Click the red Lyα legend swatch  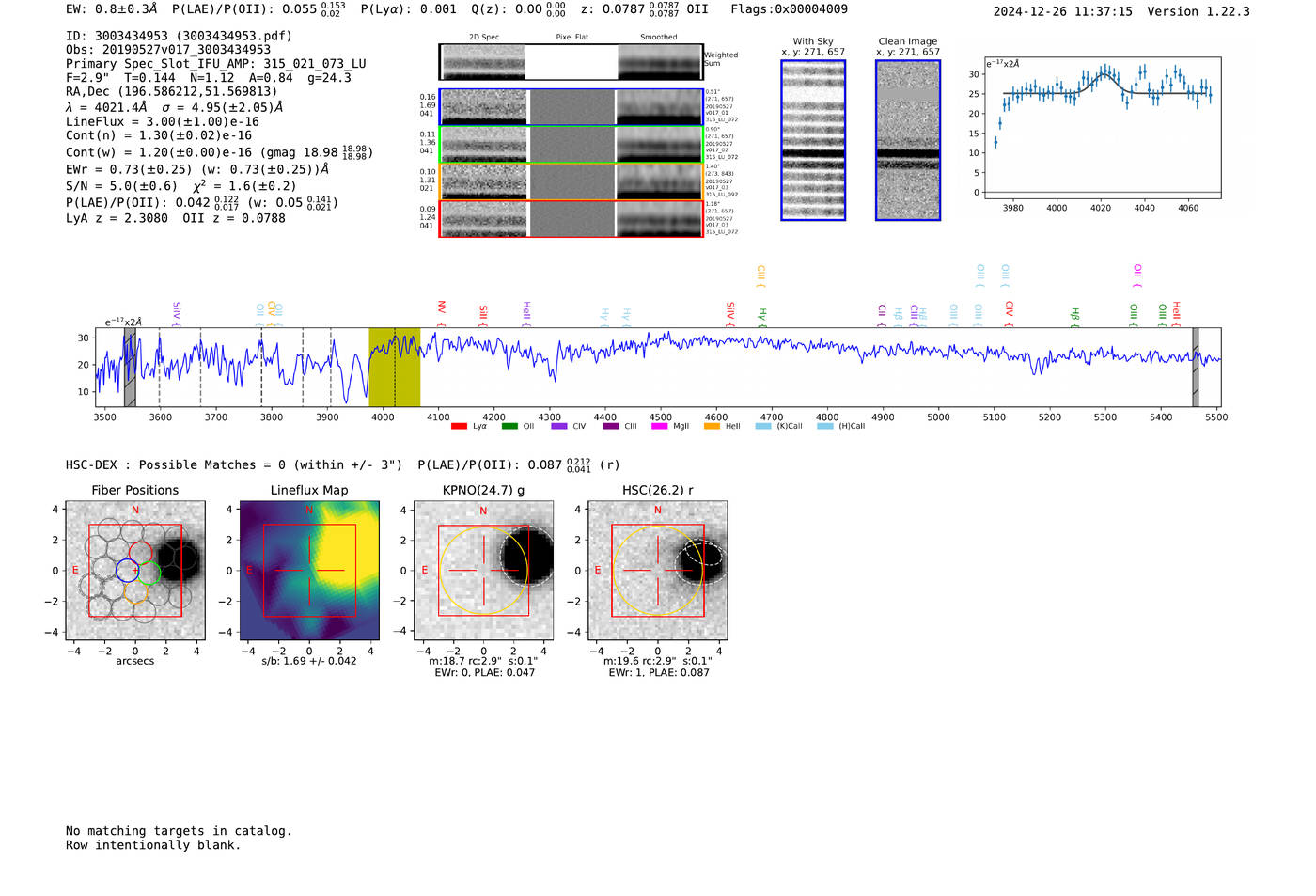pyautogui.click(x=459, y=426)
